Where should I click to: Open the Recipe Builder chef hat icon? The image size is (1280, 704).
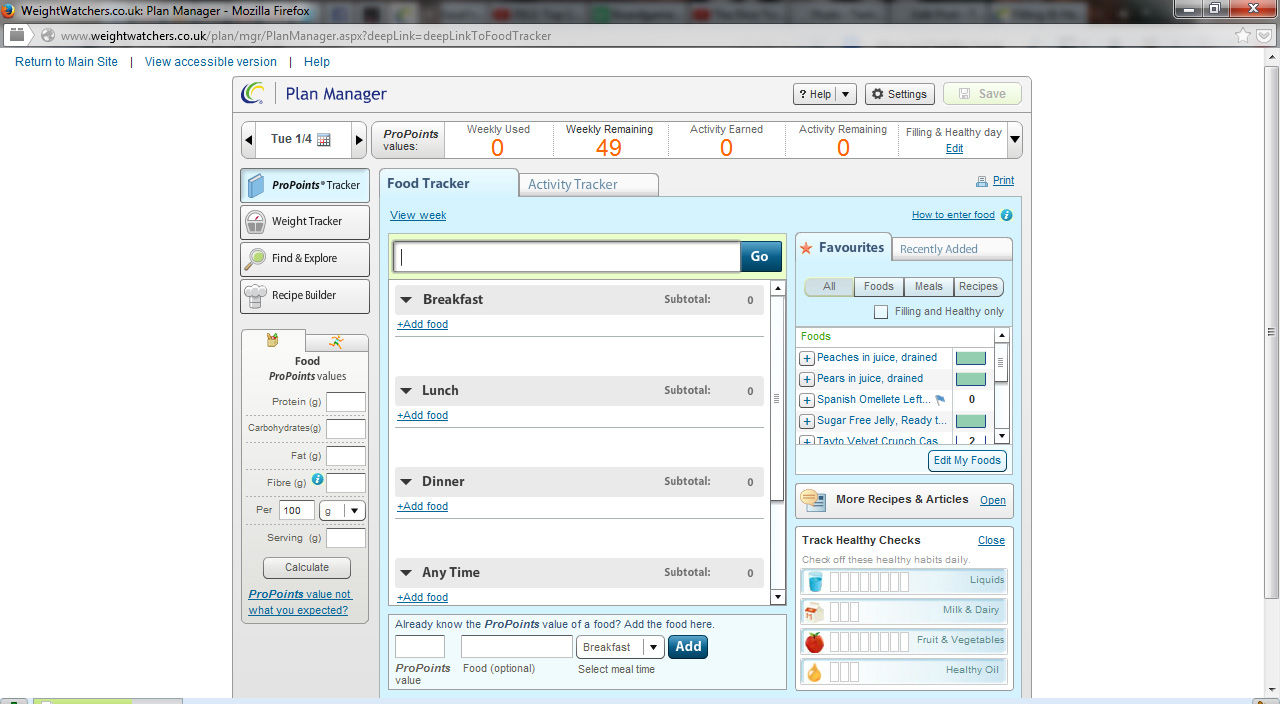point(256,296)
